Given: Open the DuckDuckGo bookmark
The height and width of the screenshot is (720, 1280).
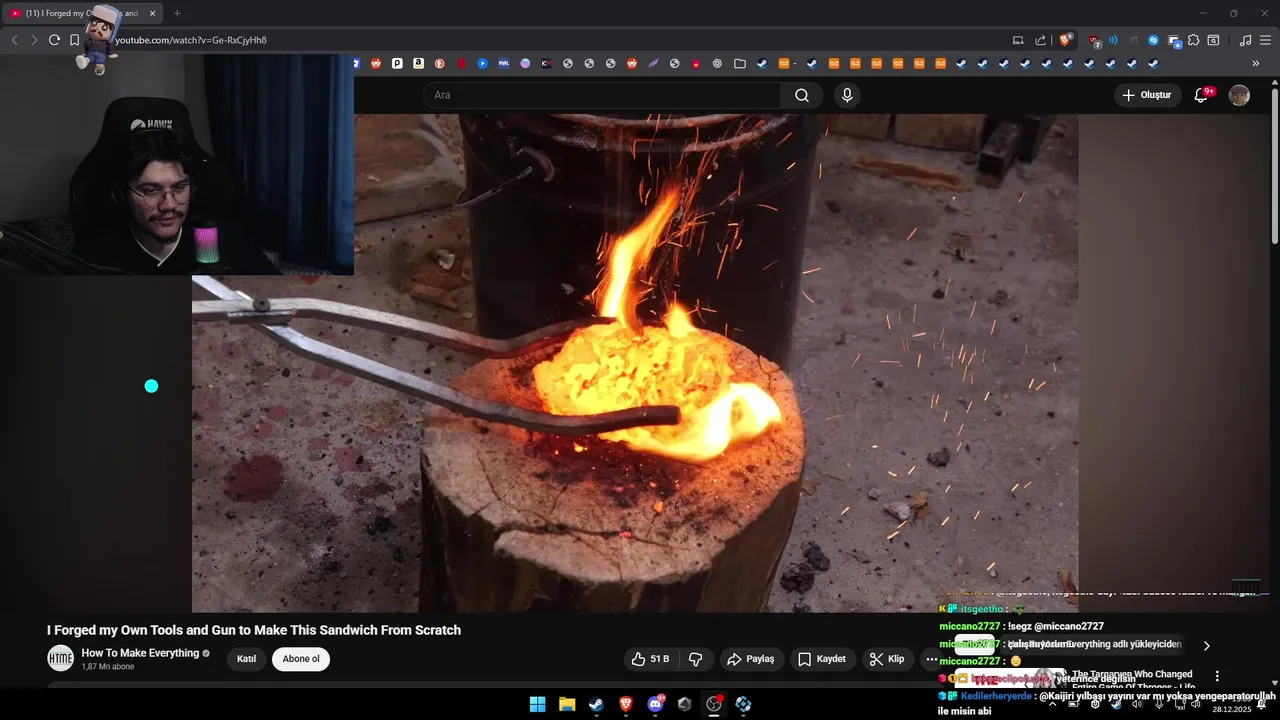Looking at the screenshot, I should (x=440, y=63).
